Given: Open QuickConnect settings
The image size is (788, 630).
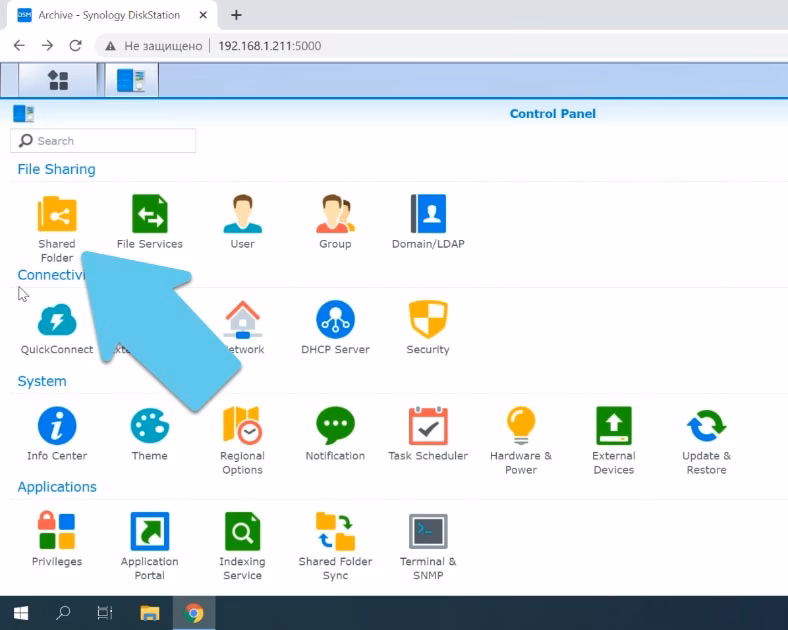Looking at the screenshot, I should [x=57, y=321].
